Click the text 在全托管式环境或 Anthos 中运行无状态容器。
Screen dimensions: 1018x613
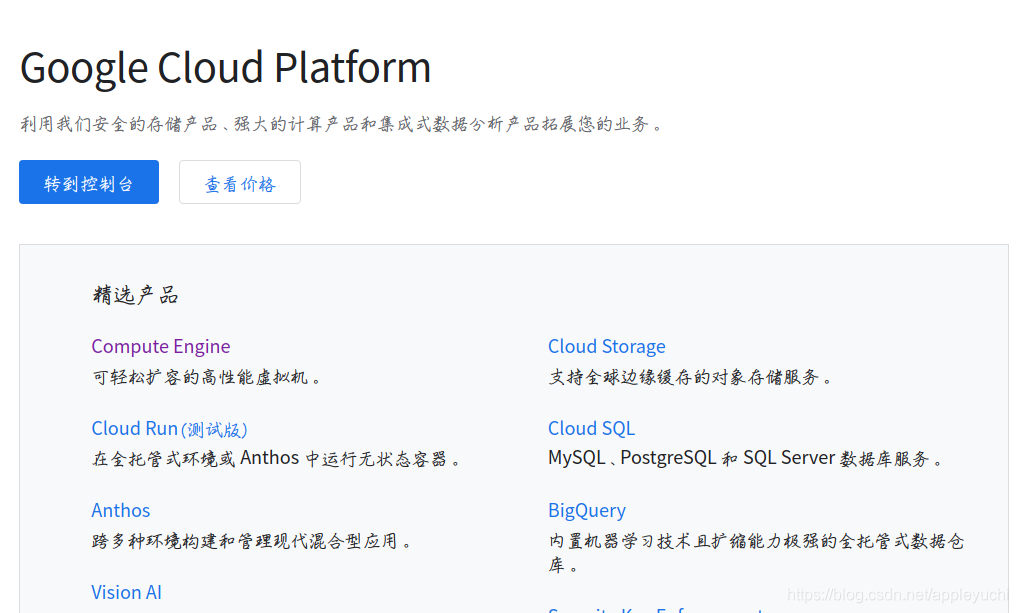pyautogui.click(x=277, y=458)
